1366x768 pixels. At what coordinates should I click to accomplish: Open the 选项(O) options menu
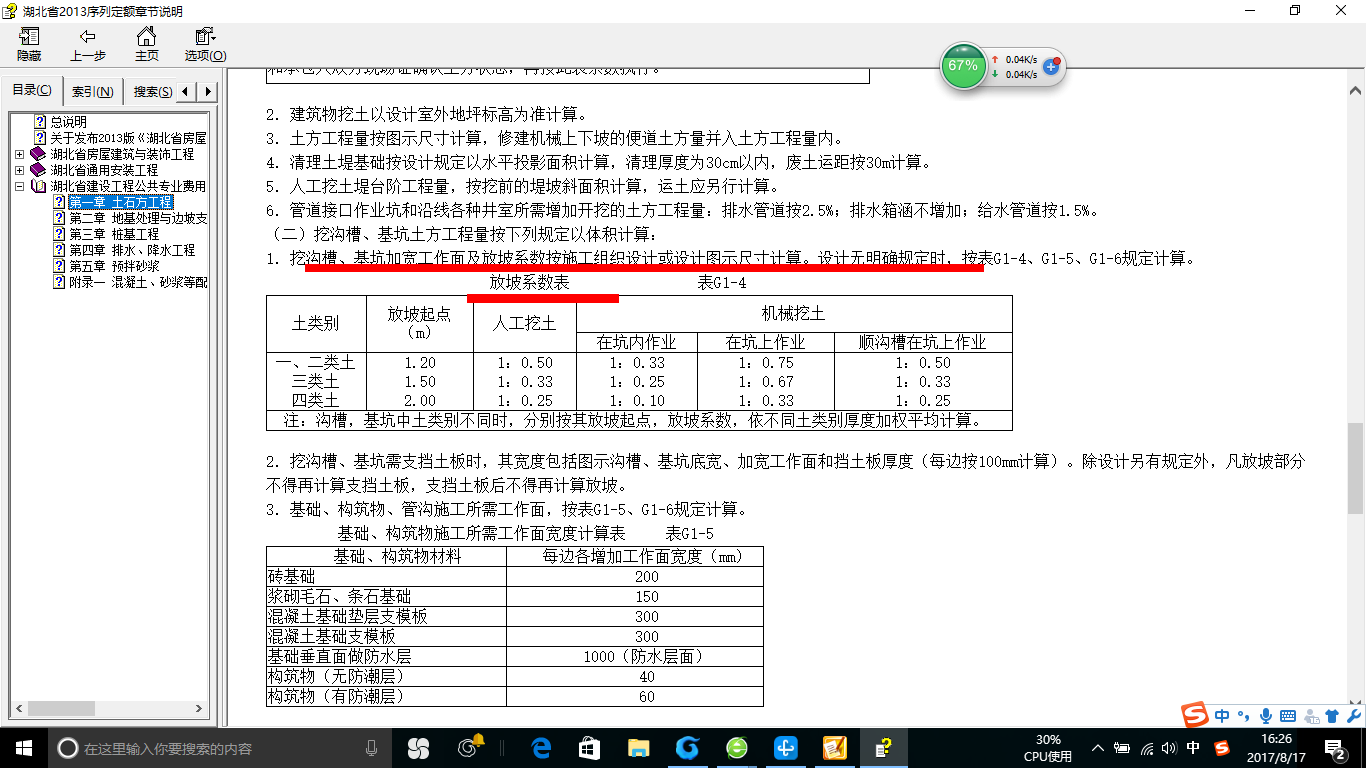205,45
